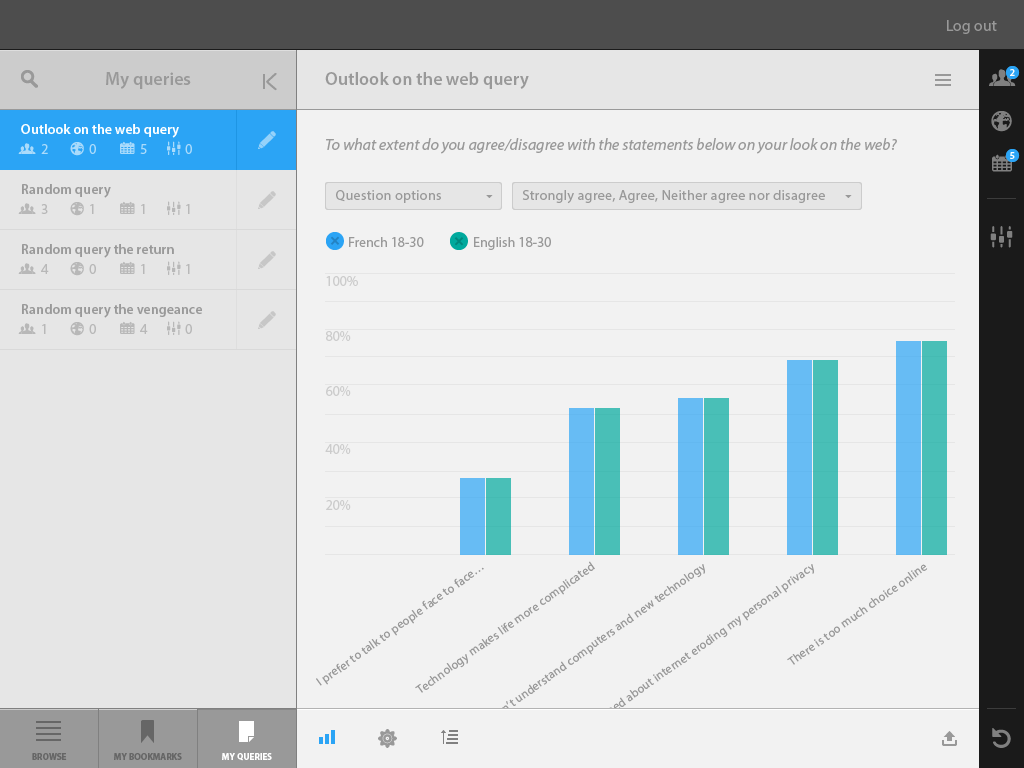Click filter count icon in Random query the return row
The height and width of the screenshot is (768, 1024).
tap(173, 268)
